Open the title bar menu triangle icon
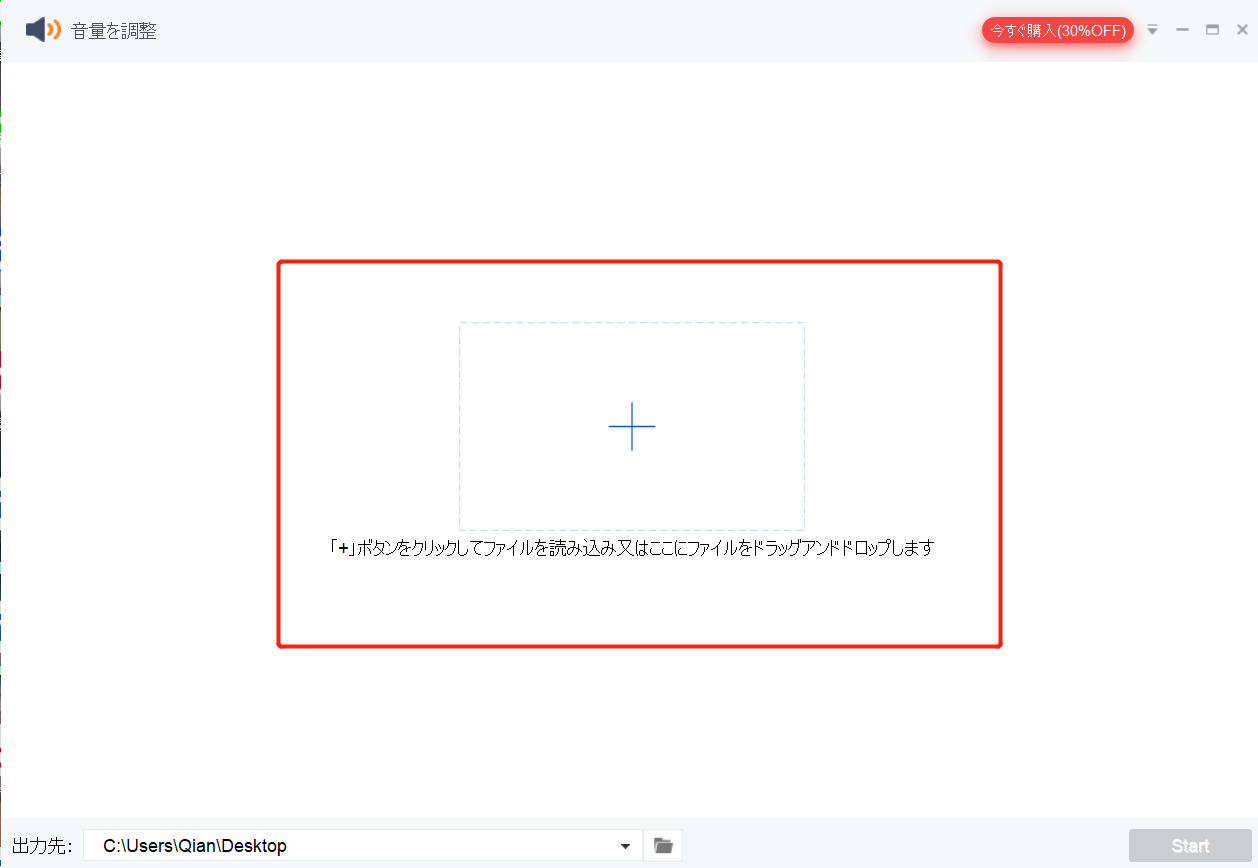Screen dimensions: 1258x868 point(1153,30)
